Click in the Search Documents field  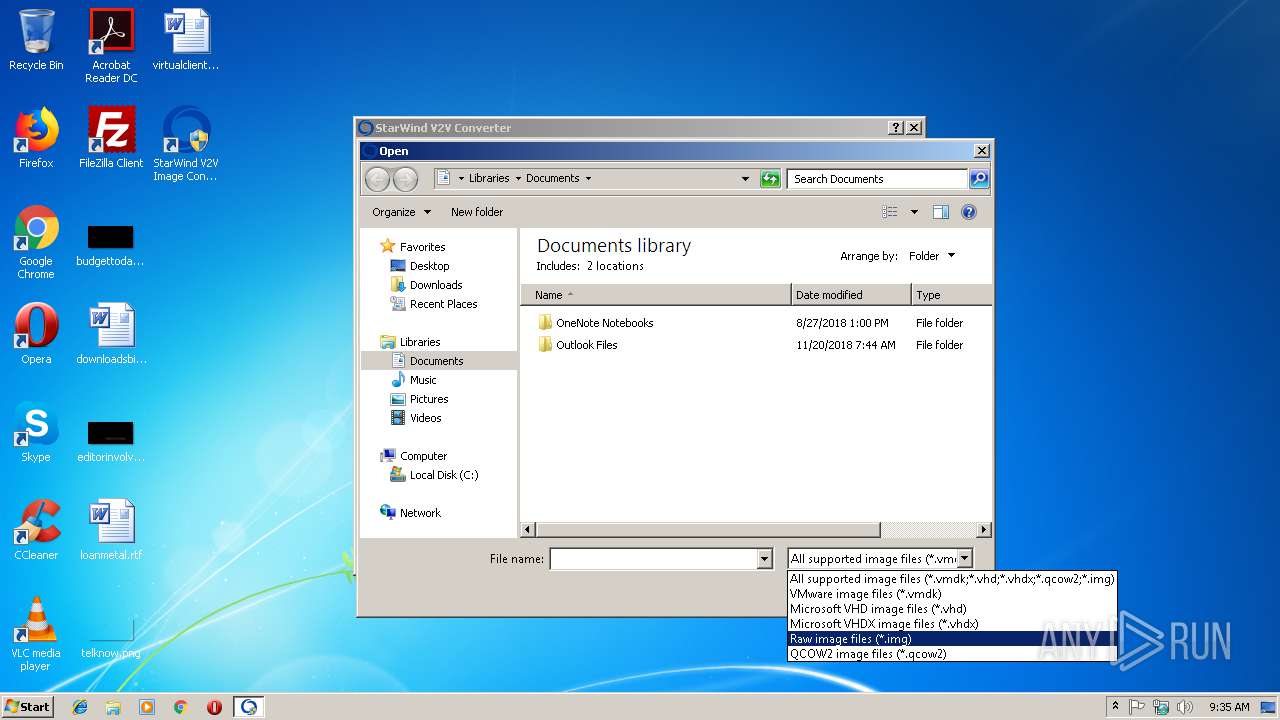pyautogui.click(x=878, y=179)
